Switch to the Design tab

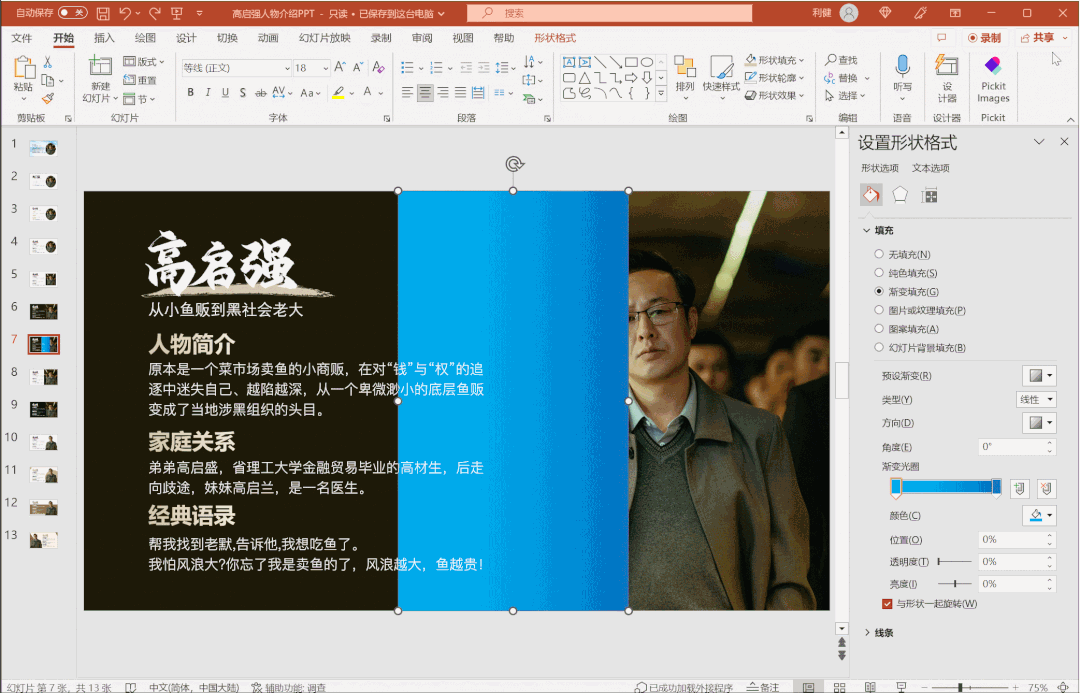(x=186, y=38)
